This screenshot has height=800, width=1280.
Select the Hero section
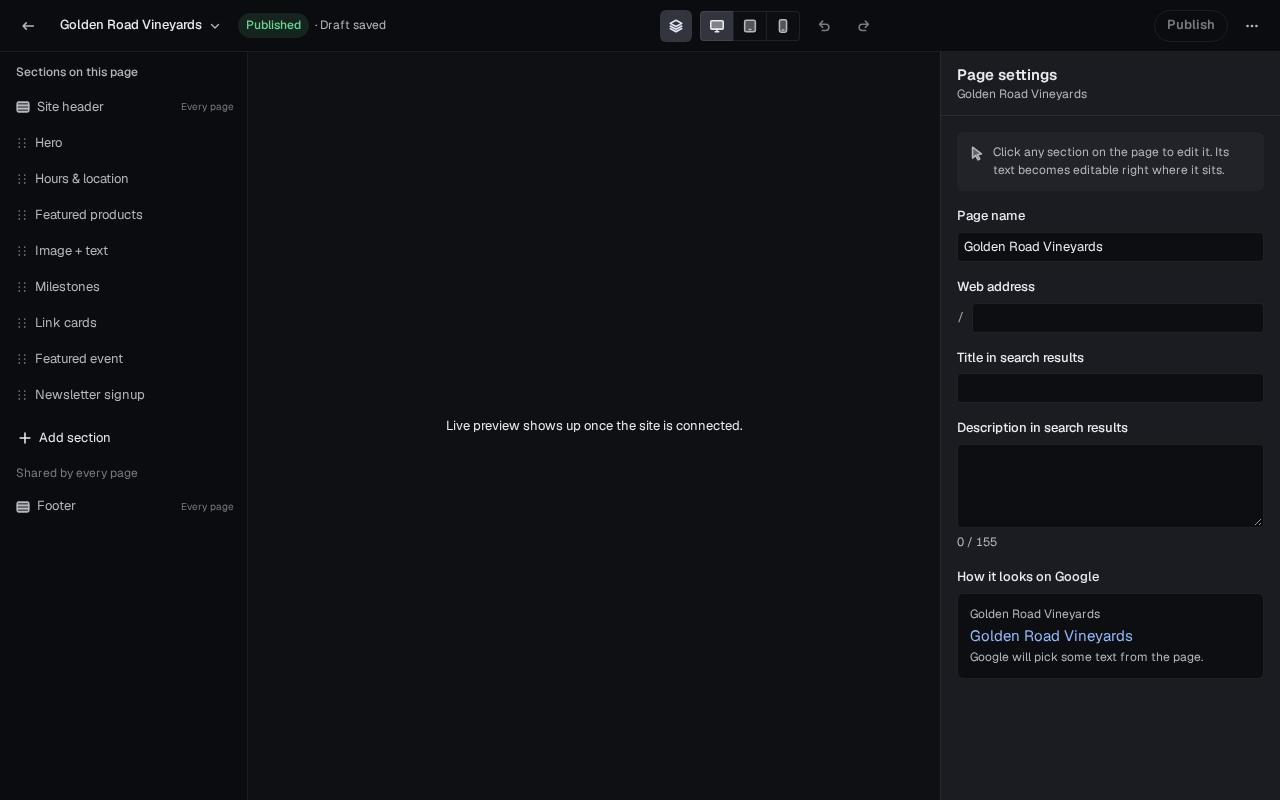[124, 143]
